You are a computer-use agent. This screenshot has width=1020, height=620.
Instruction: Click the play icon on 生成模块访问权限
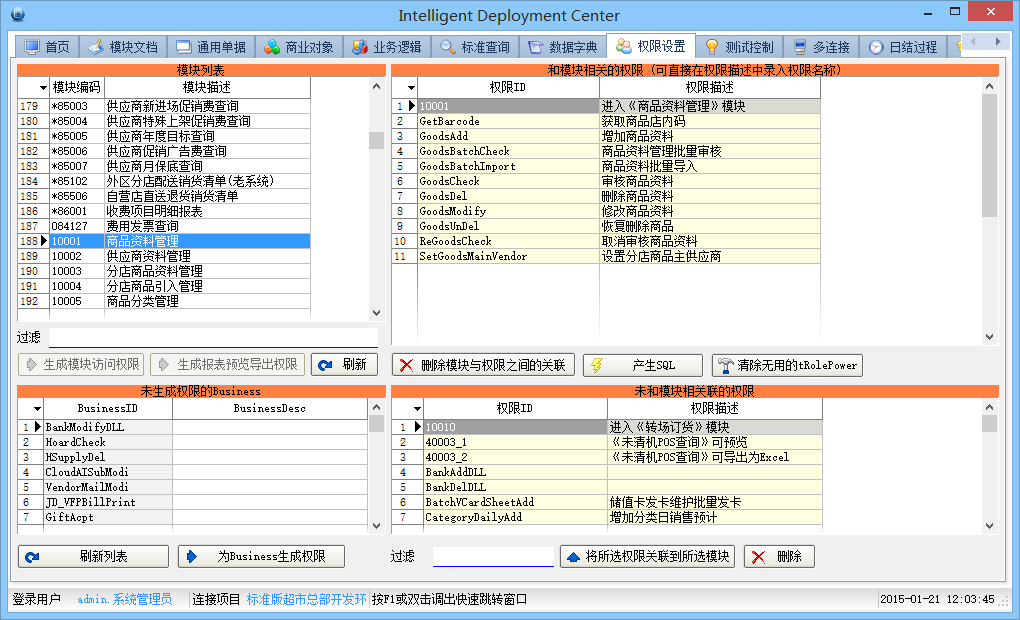(x=31, y=364)
